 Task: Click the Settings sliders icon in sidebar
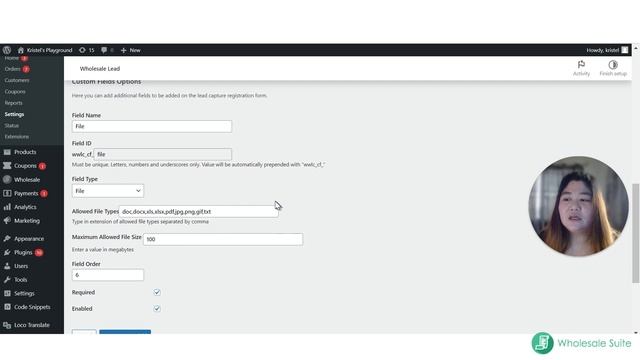pyautogui.click(x=7, y=293)
